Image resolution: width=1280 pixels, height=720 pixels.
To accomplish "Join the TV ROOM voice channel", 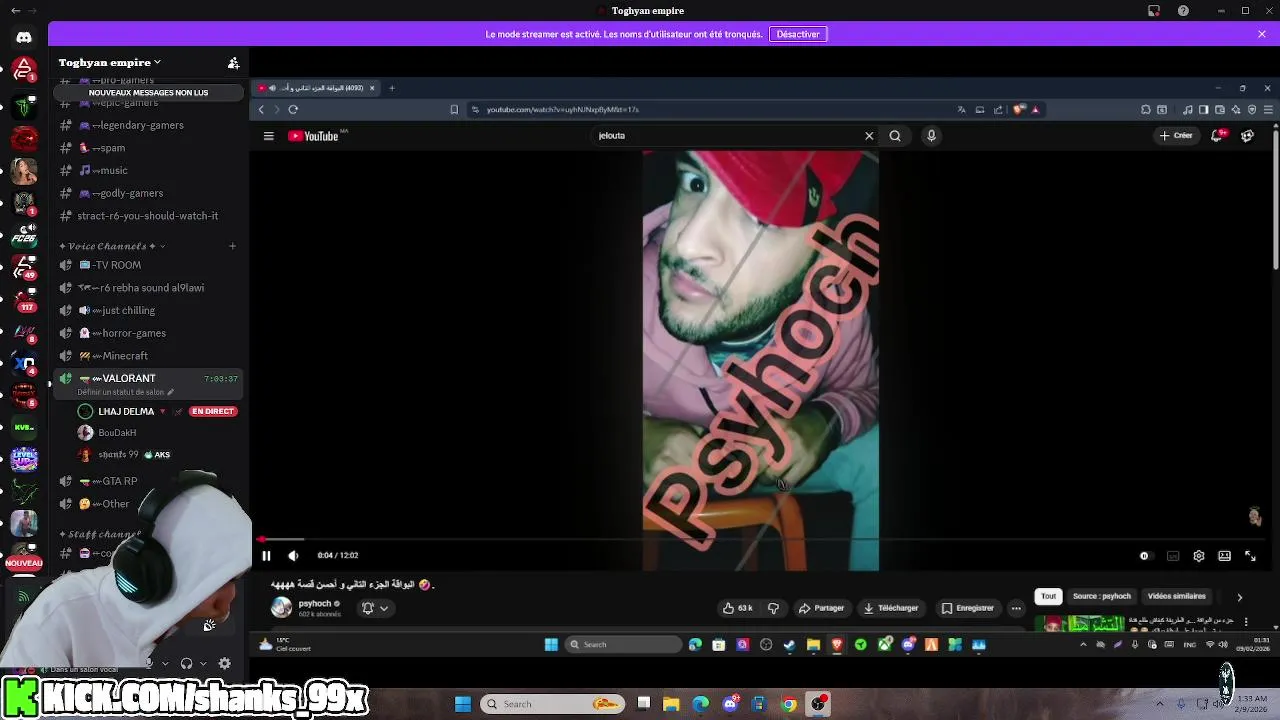I will pos(147,265).
